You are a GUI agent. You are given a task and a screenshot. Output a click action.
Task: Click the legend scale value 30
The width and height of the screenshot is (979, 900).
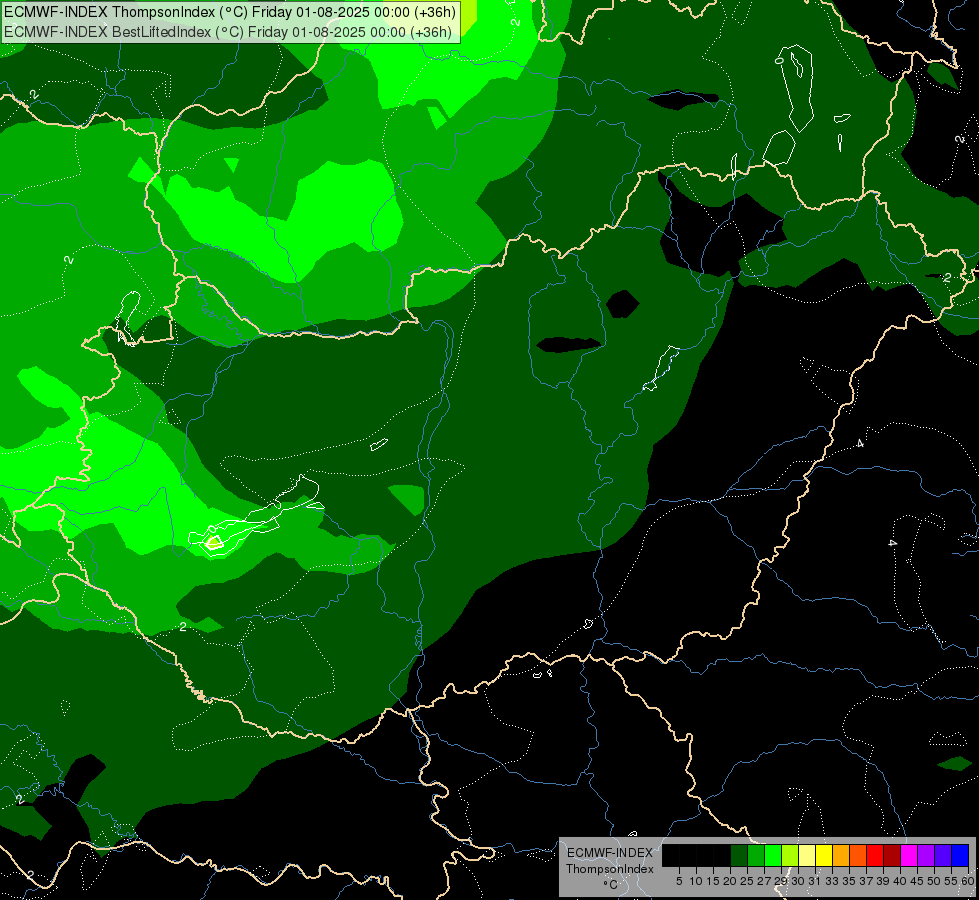coord(798,881)
